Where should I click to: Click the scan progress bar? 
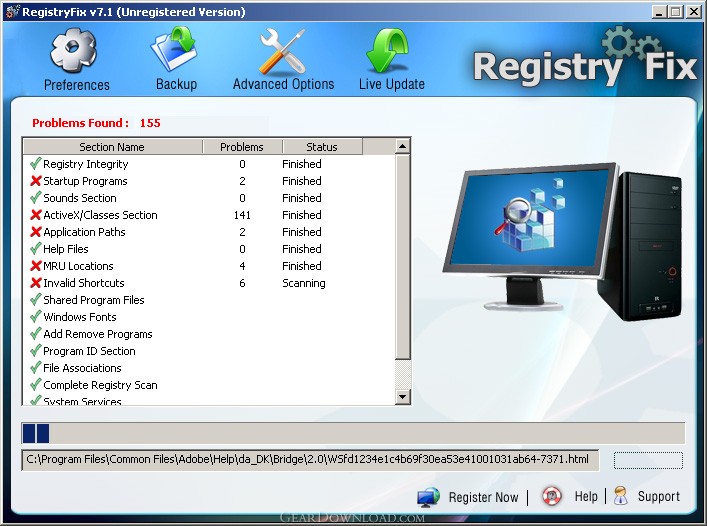pos(353,433)
